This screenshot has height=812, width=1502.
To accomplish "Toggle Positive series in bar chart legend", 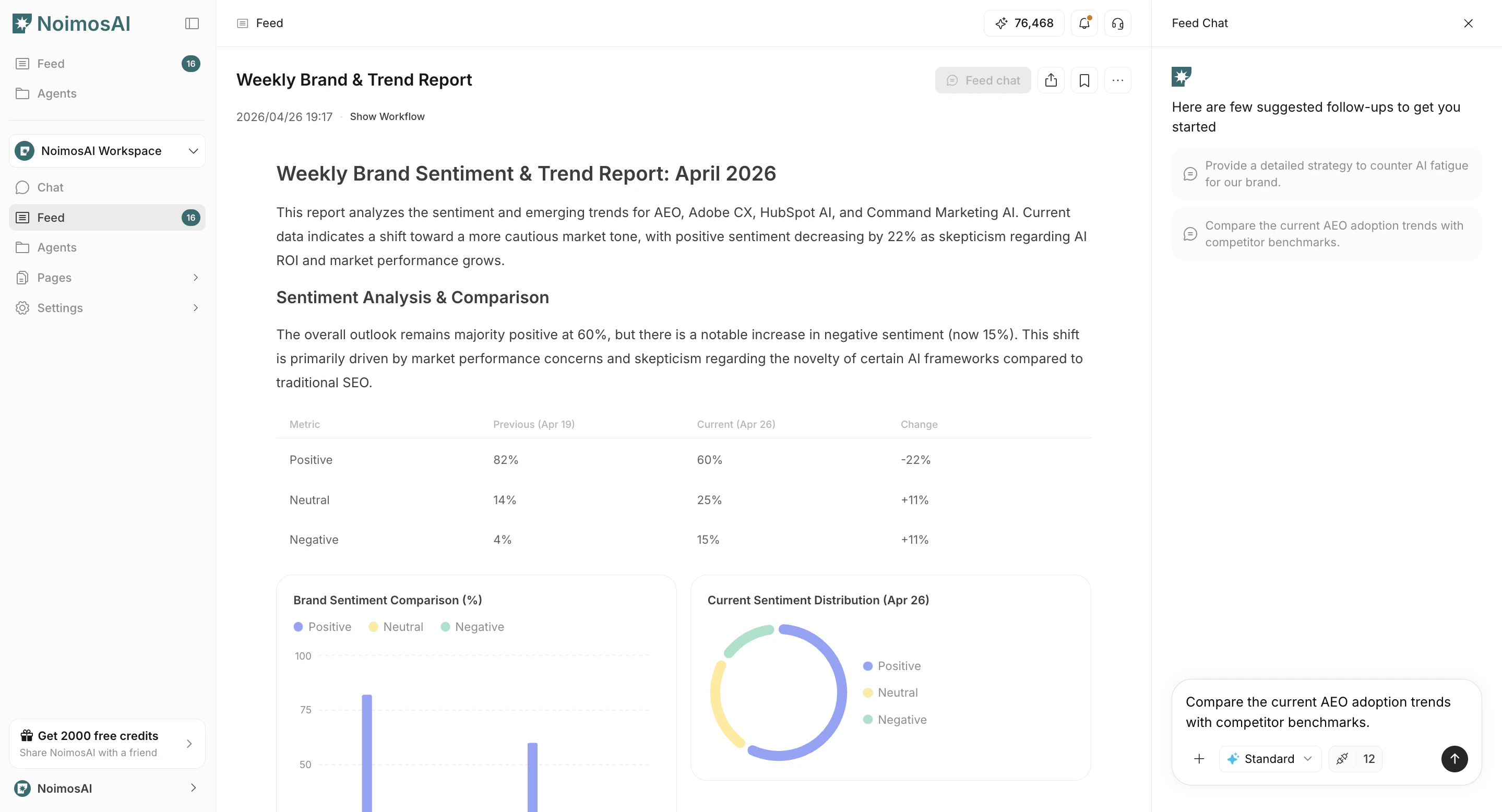I will (x=323, y=627).
